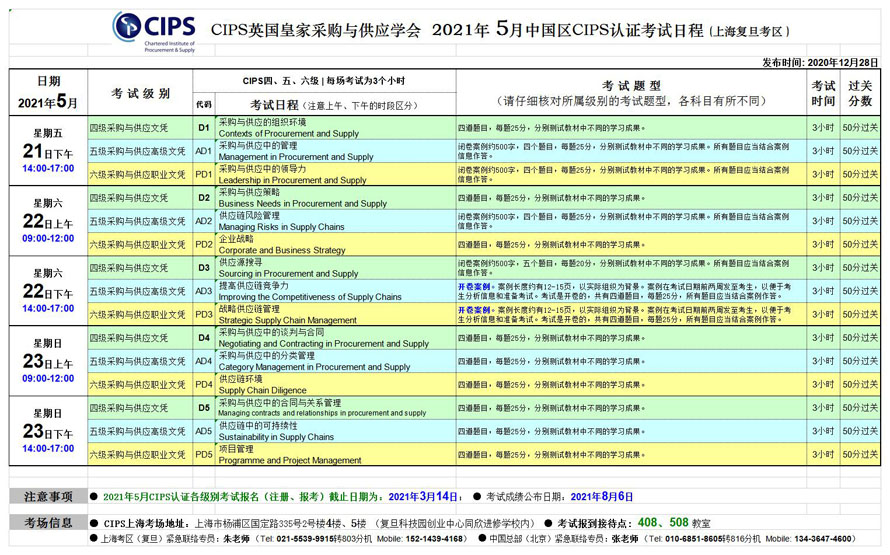The height and width of the screenshot is (555, 890).
Task: Click 'Strategic Supply Chain Management' cell
Action: pos(336,314)
